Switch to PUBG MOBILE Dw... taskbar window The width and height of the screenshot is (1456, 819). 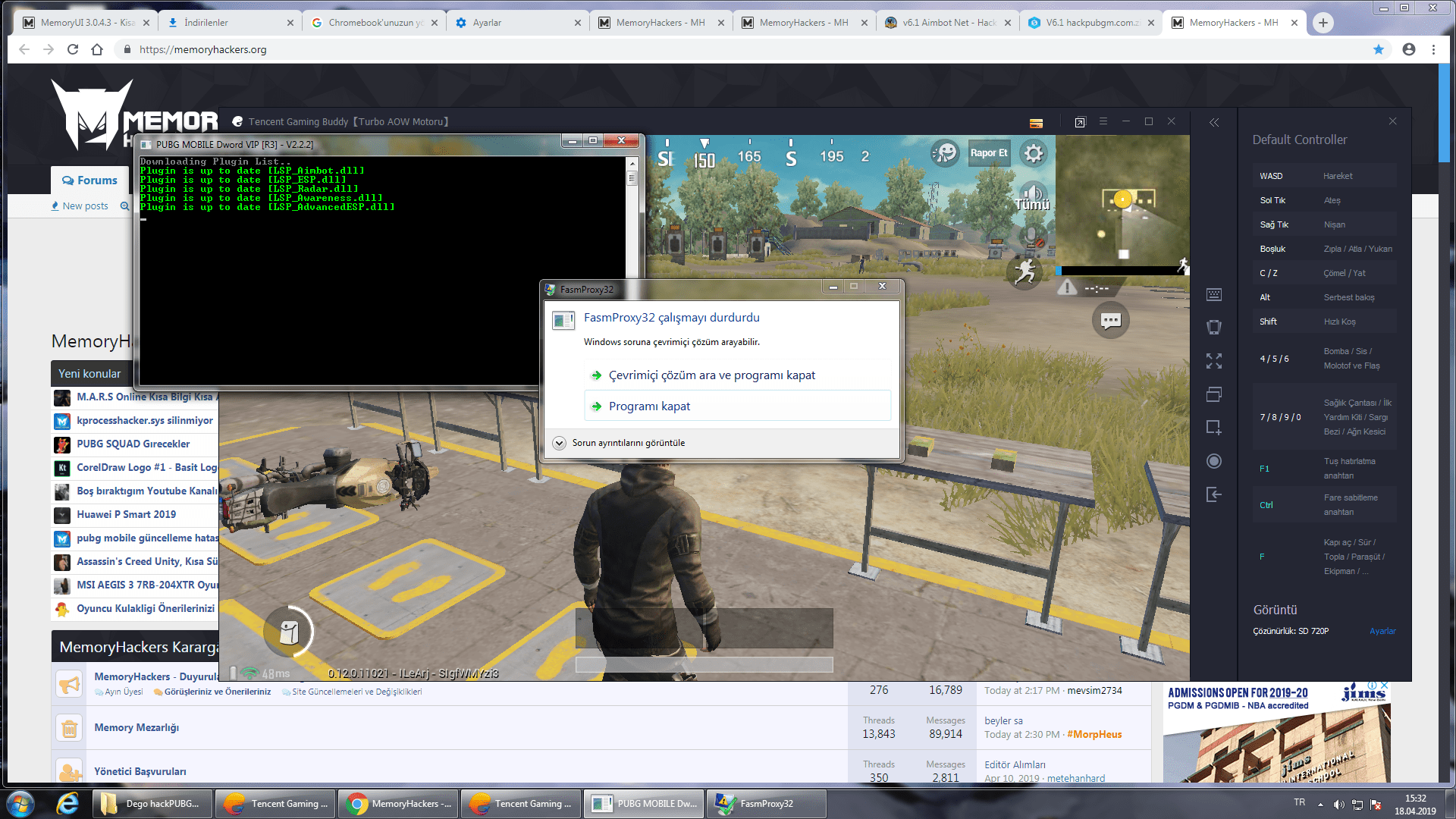644,803
